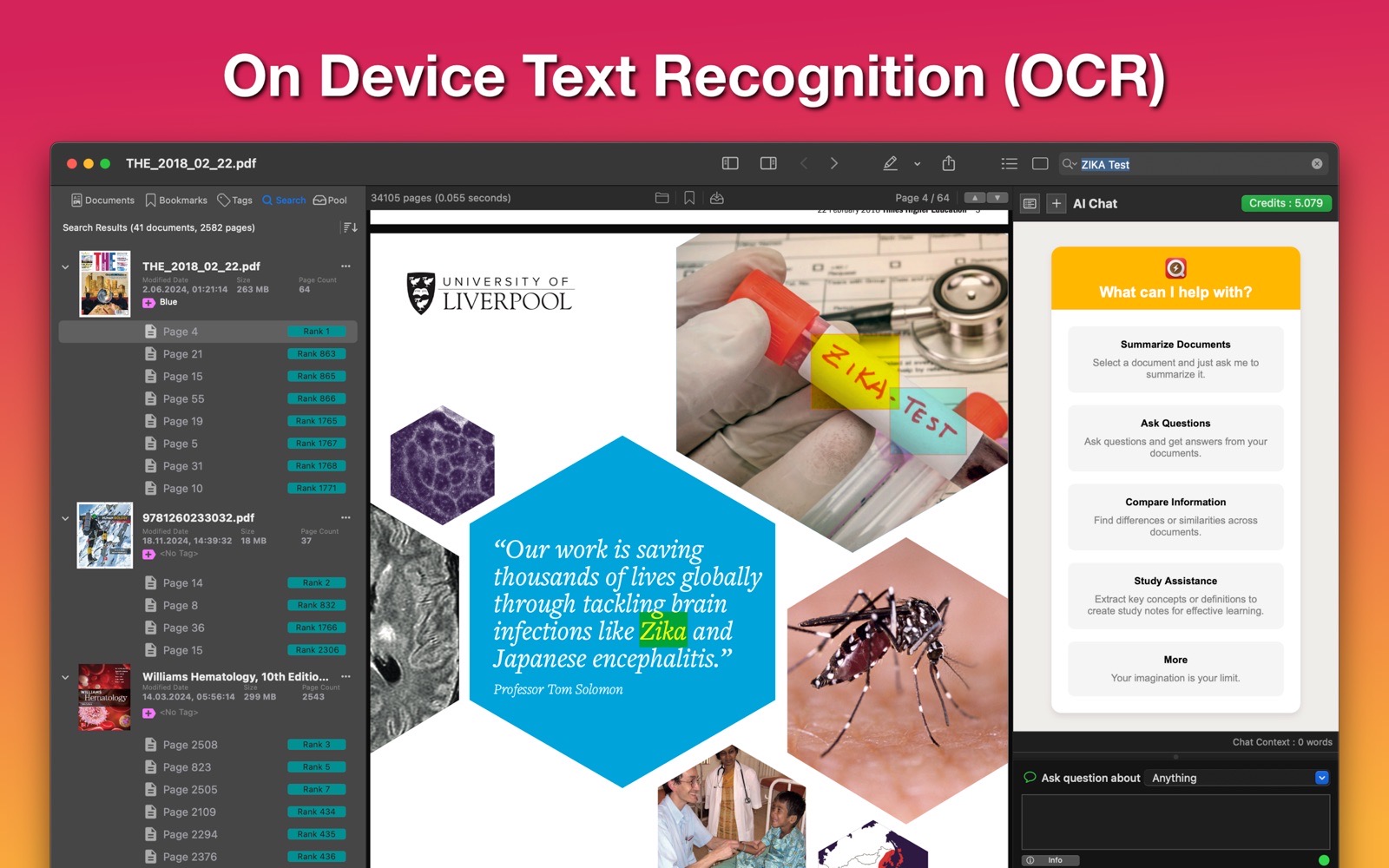
Task: Switch to the Pool tab
Action: click(330, 200)
